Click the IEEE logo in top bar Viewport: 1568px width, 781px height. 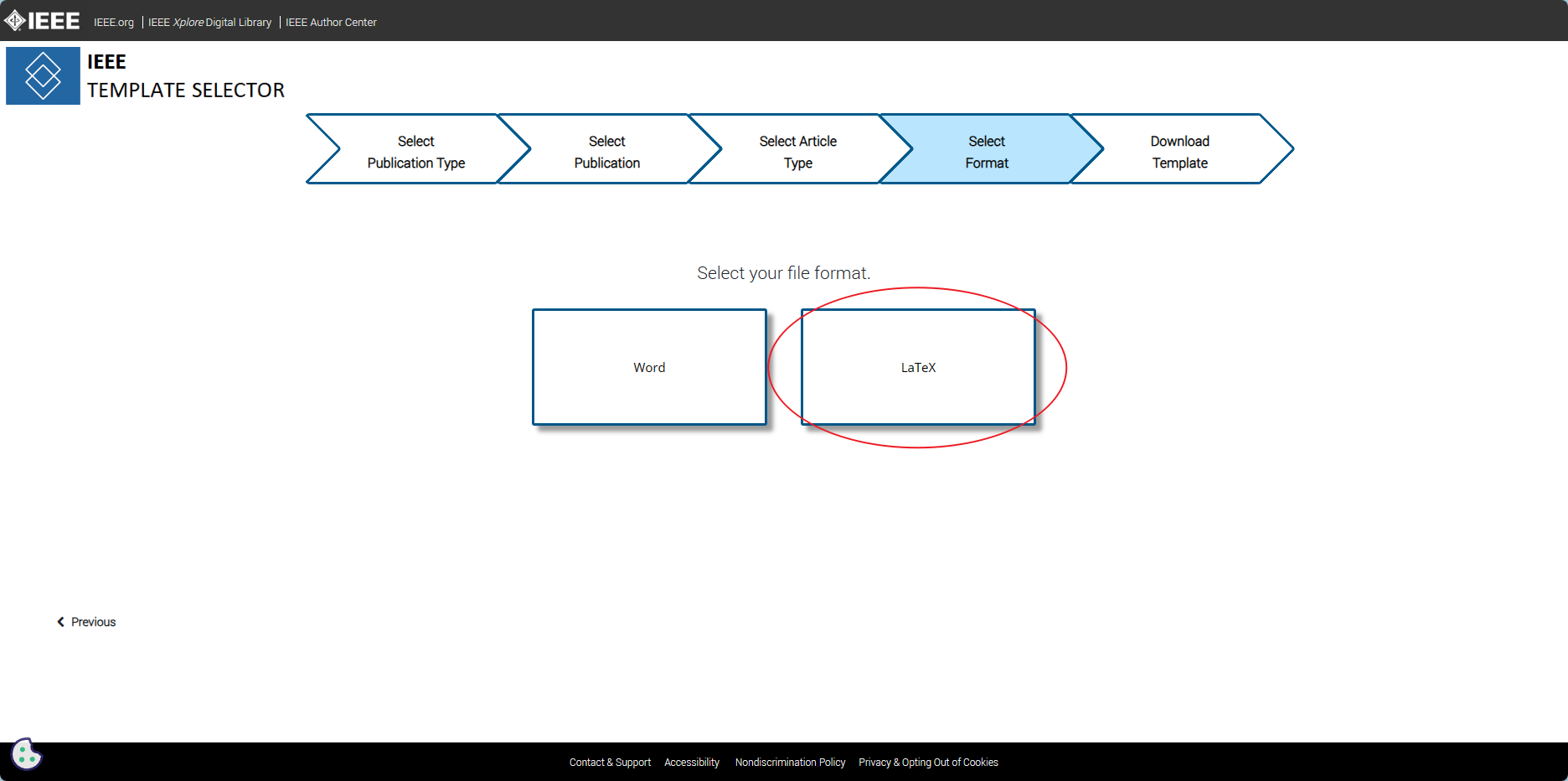tap(42, 21)
